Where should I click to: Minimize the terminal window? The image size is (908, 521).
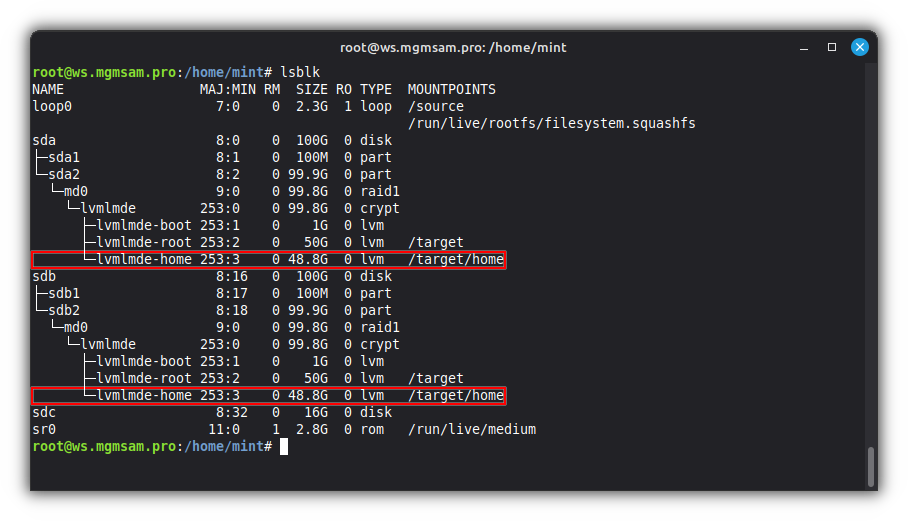tap(803, 47)
